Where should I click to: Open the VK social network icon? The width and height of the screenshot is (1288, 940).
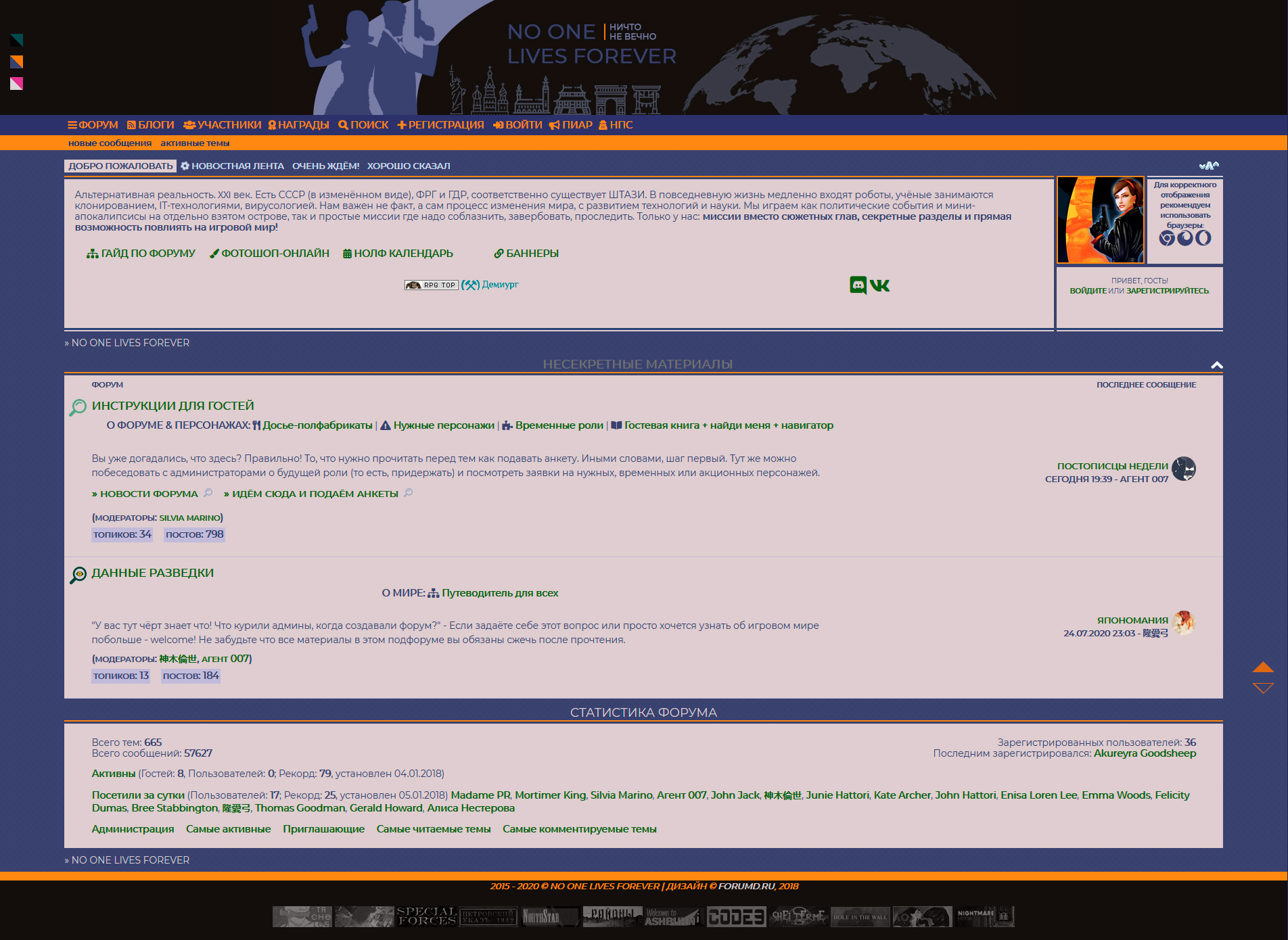click(880, 286)
